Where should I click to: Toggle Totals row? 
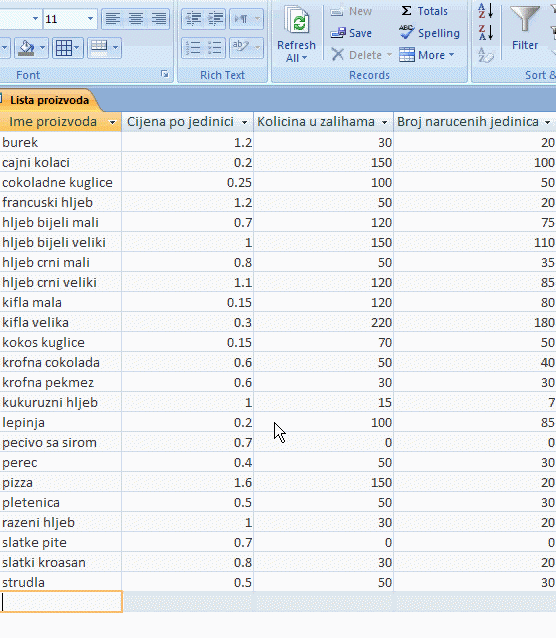[x=424, y=11]
